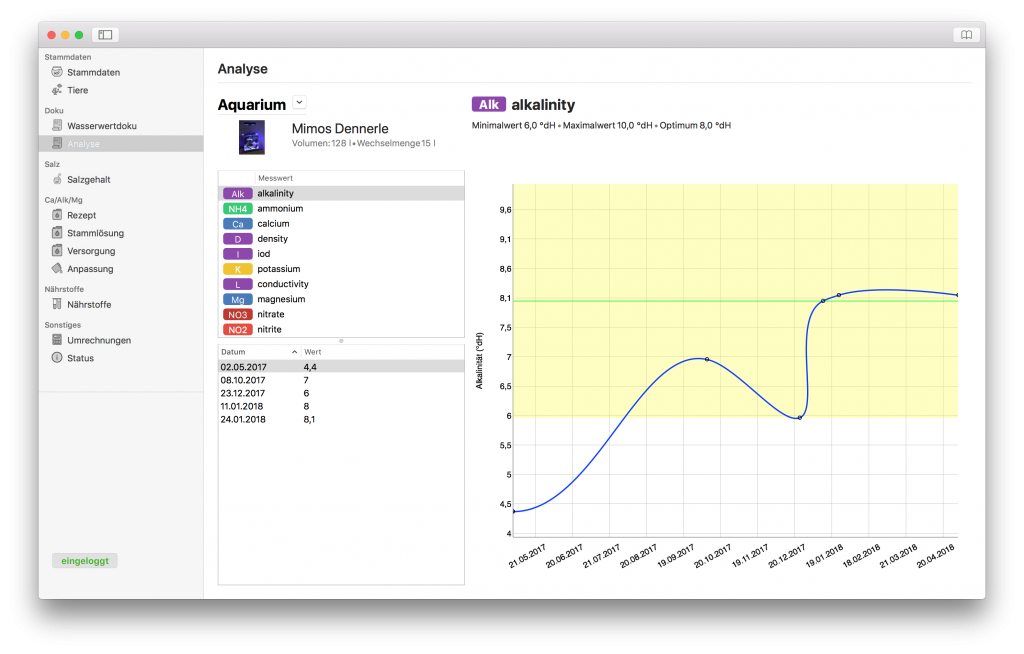
Task: Click the Anpassung icon
Action: pyautogui.click(x=57, y=268)
